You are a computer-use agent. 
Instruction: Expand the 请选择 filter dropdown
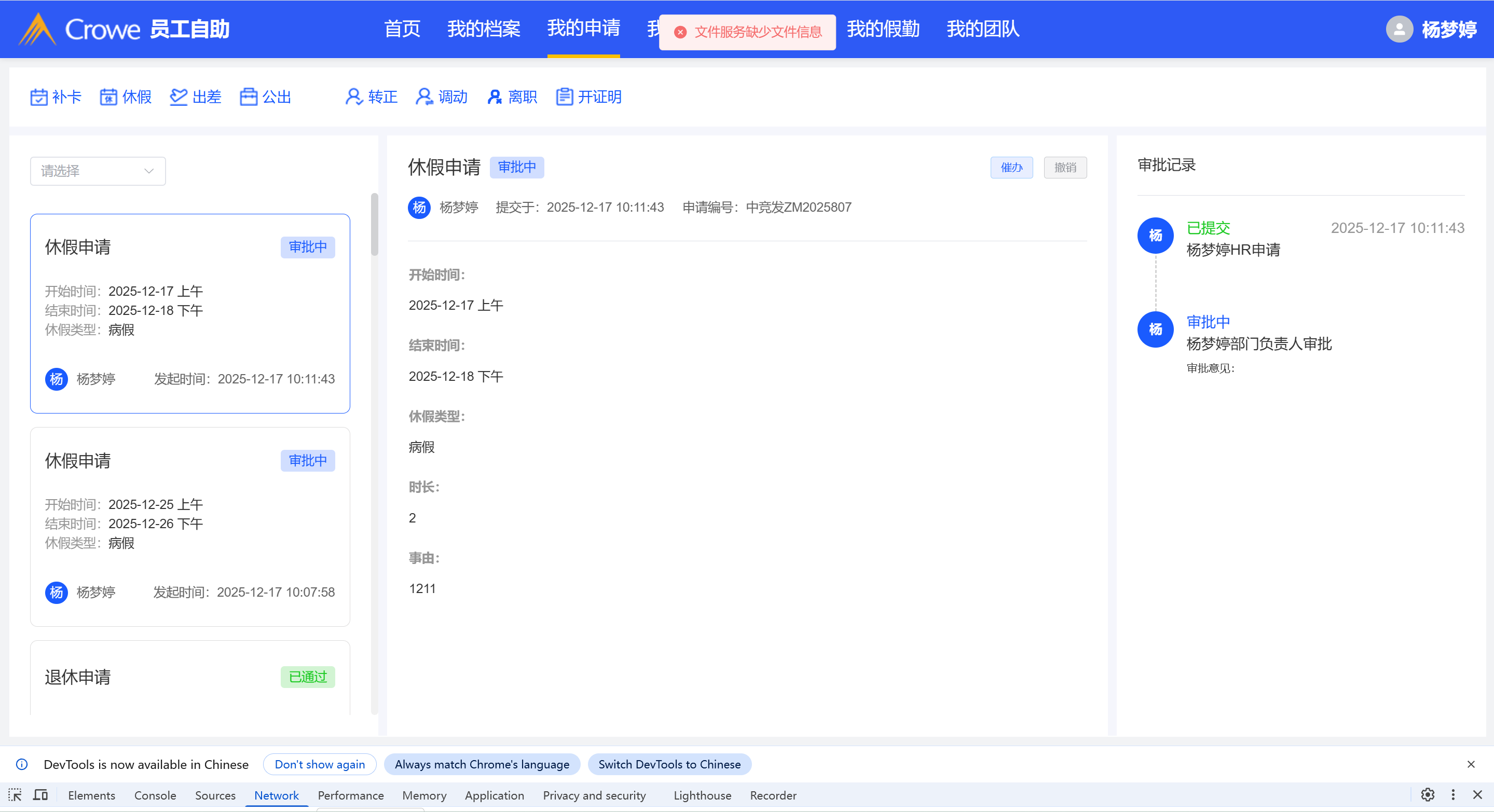98,171
